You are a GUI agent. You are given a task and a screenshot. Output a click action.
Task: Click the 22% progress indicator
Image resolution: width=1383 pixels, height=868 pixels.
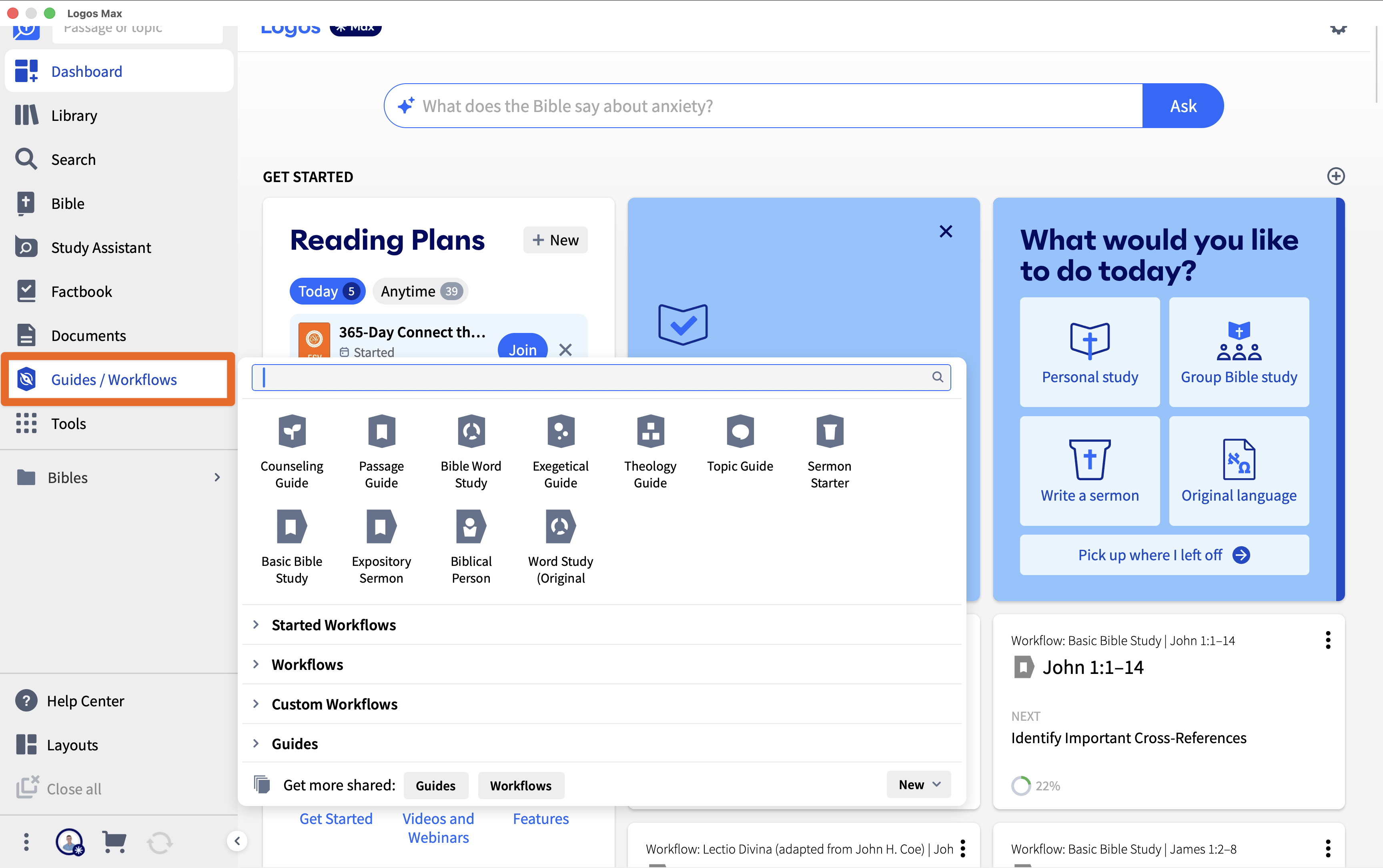(x=1036, y=785)
